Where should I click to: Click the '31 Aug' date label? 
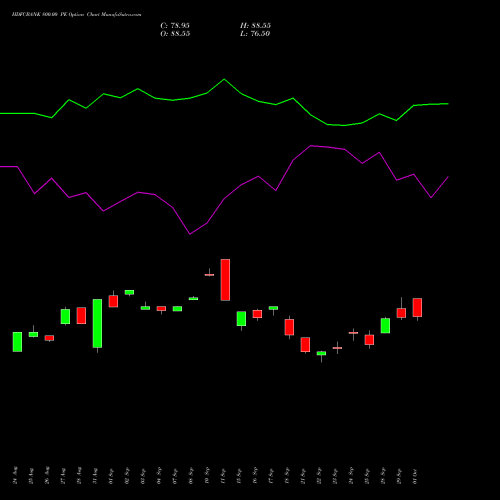(x=95, y=476)
